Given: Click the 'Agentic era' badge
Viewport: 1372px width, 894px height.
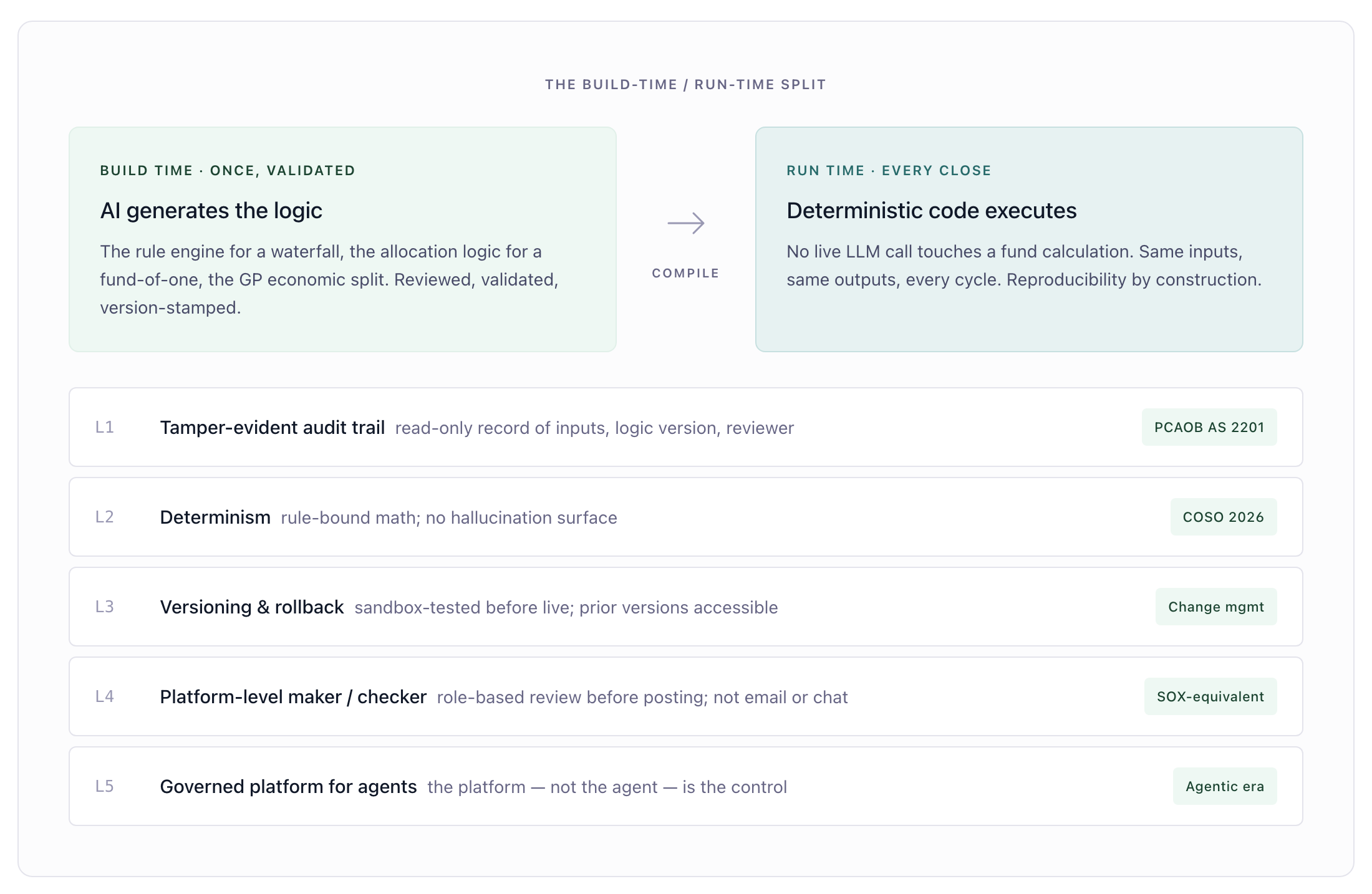Looking at the screenshot, I should [1225, 786].
